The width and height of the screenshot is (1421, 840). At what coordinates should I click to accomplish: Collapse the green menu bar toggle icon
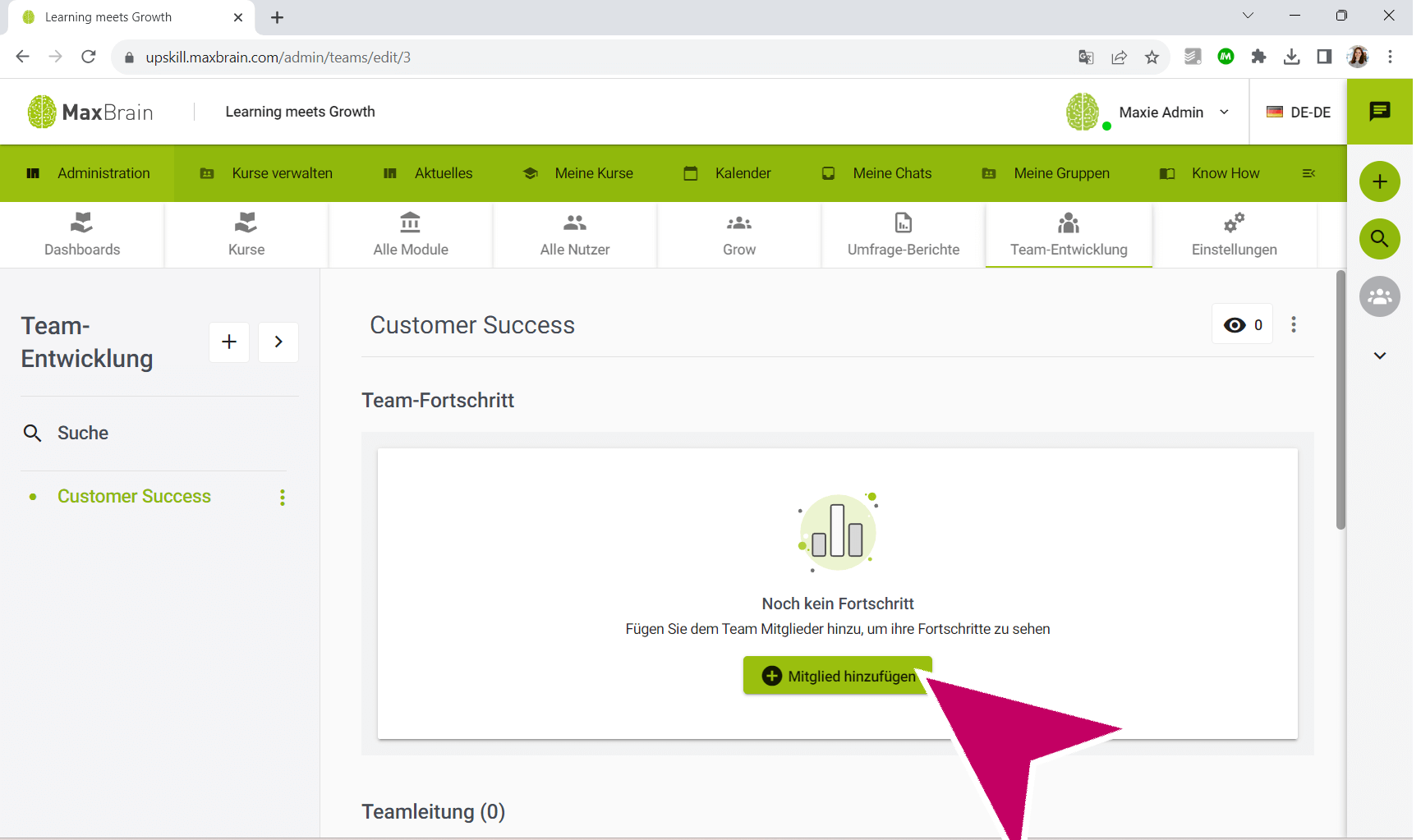1308,173
